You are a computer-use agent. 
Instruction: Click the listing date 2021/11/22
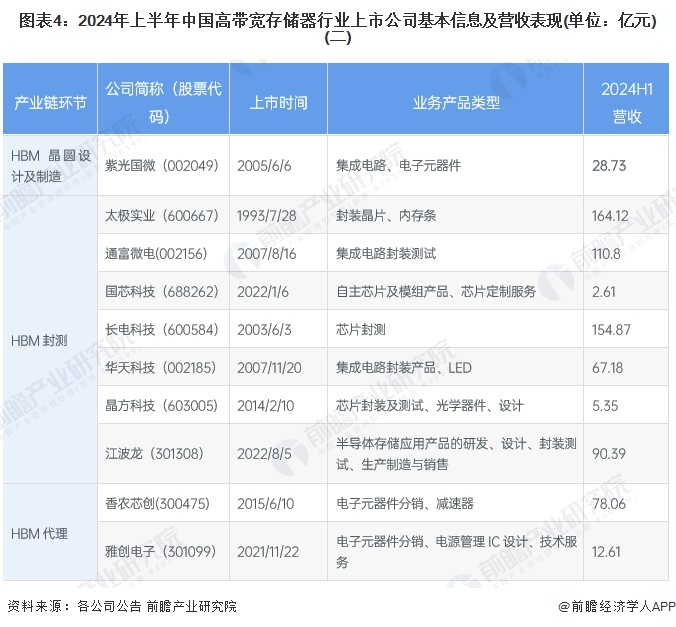[268, 552]
